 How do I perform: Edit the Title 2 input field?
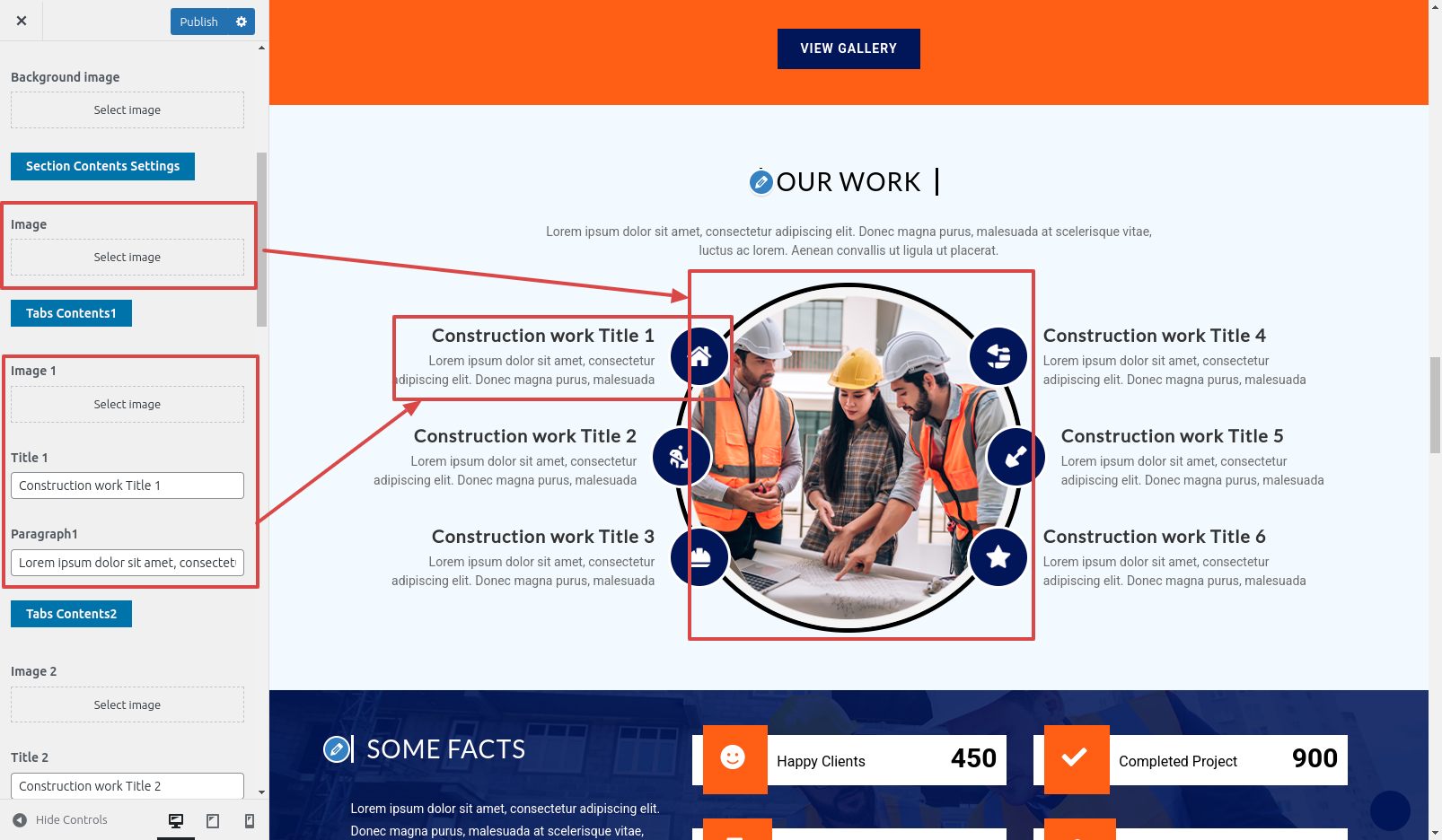coord(127,786)
